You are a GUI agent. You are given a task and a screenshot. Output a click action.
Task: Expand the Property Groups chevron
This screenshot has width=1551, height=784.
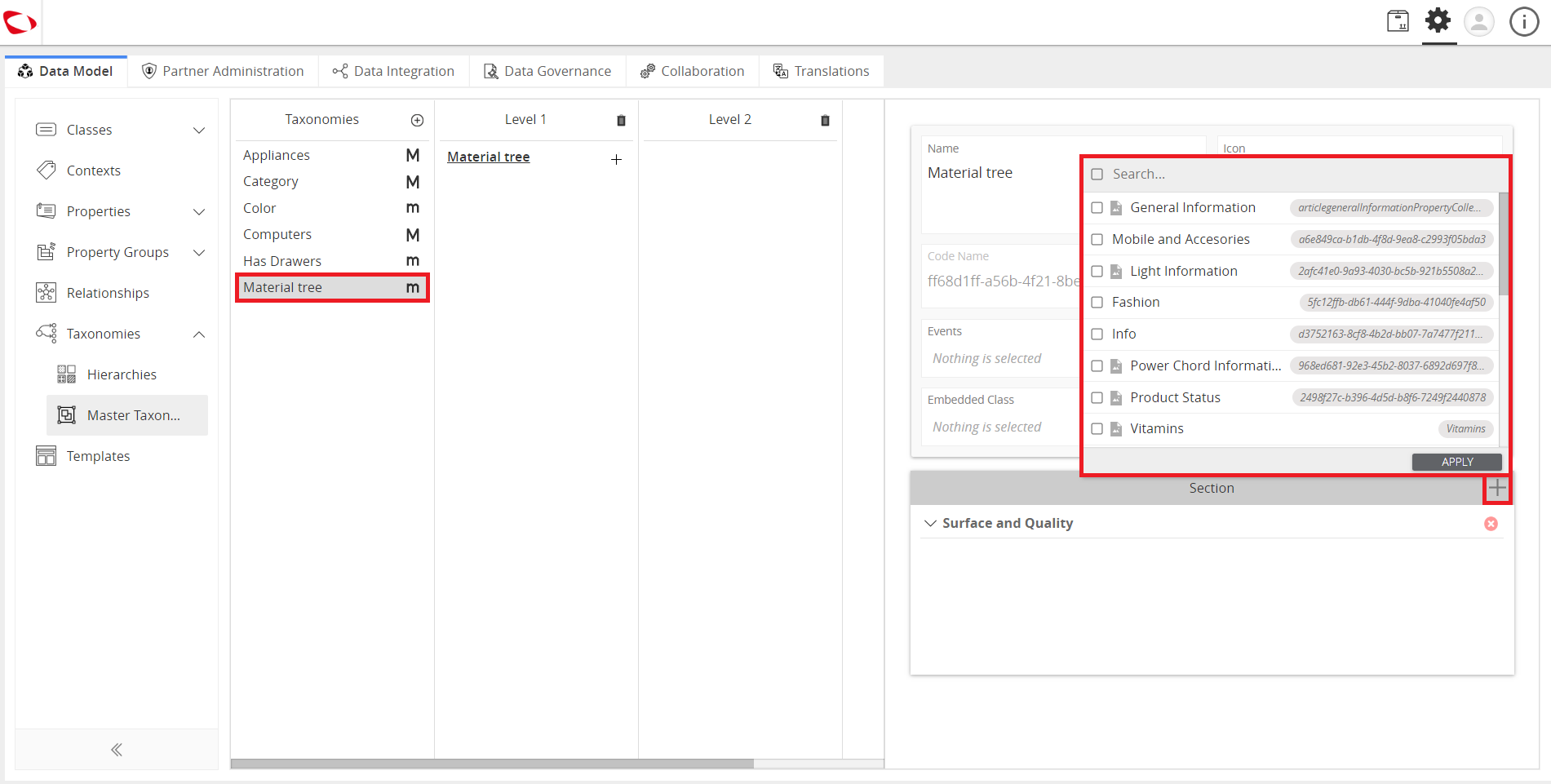coord(199,253)
